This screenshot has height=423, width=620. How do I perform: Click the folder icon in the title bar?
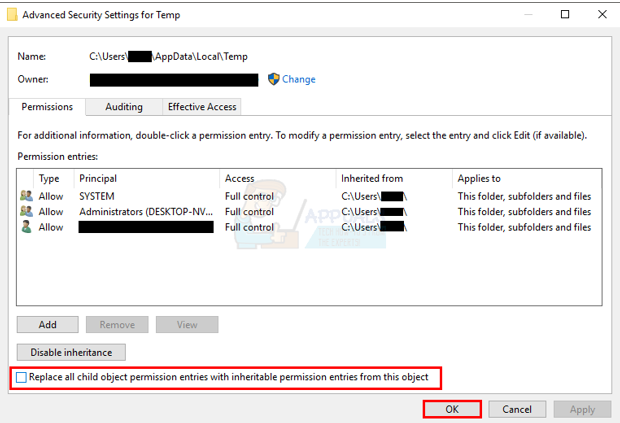(x=12, y=15)
